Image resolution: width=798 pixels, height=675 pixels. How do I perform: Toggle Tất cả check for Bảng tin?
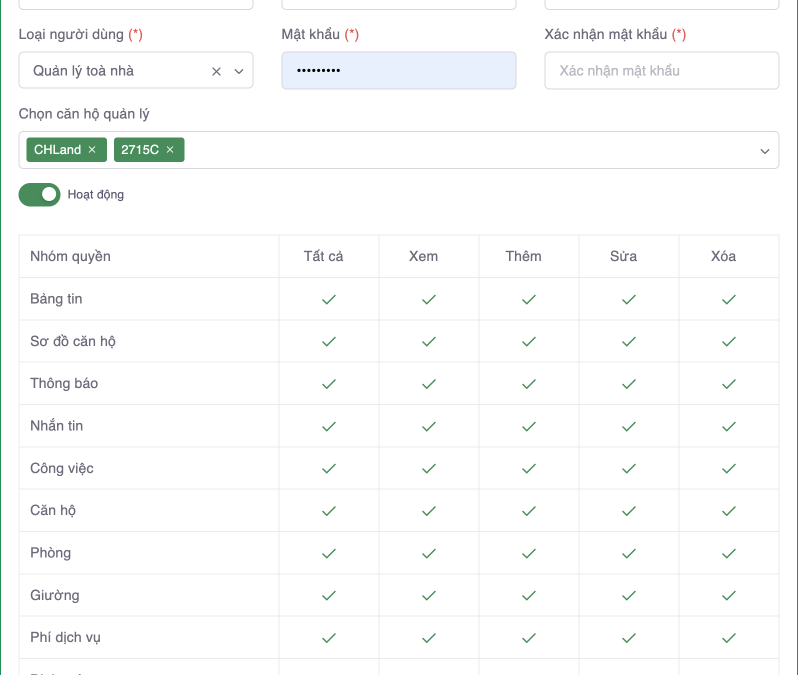click(329, 299)
